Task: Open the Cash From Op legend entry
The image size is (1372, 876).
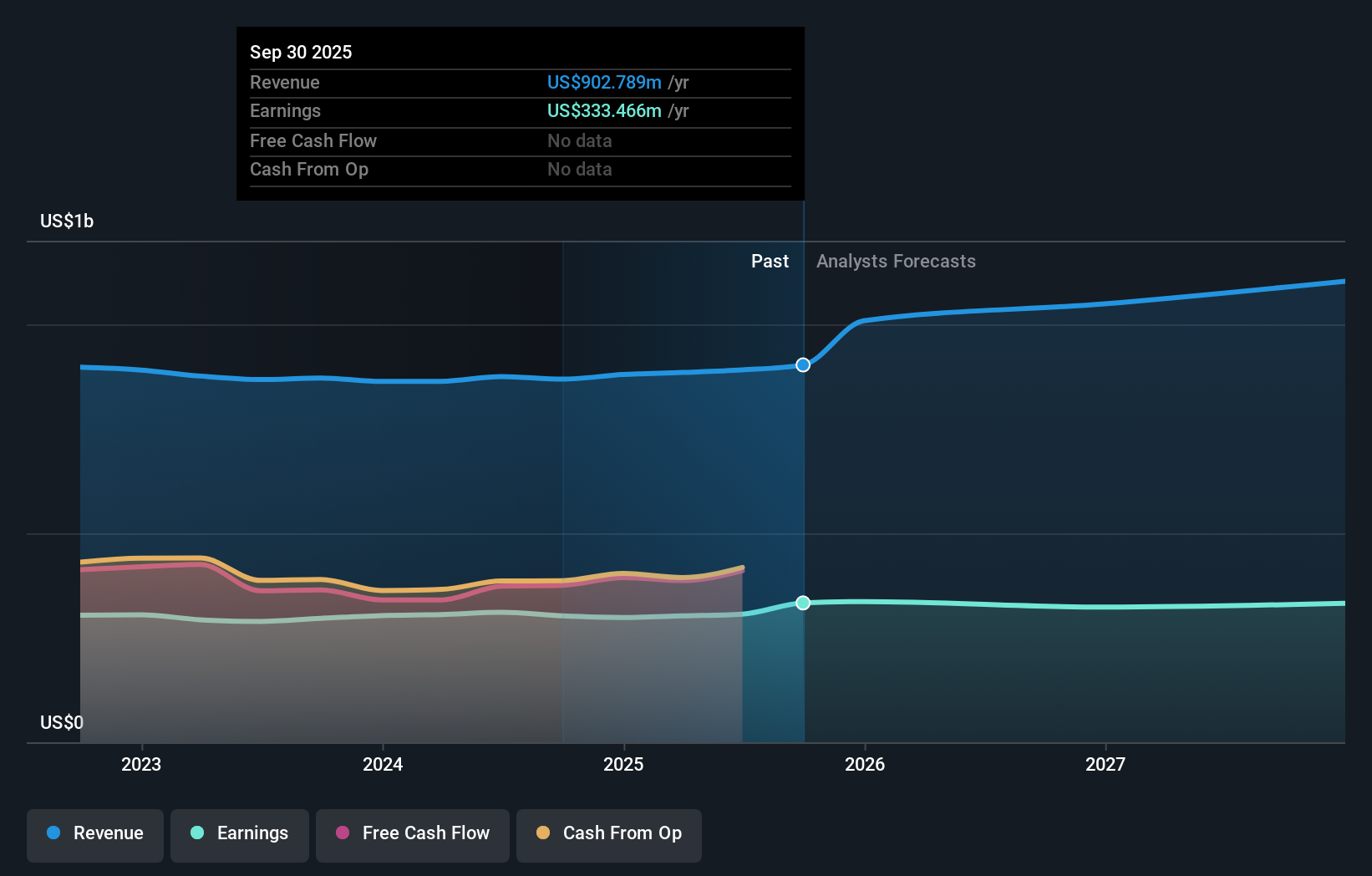Action: [x=608, y=833]
